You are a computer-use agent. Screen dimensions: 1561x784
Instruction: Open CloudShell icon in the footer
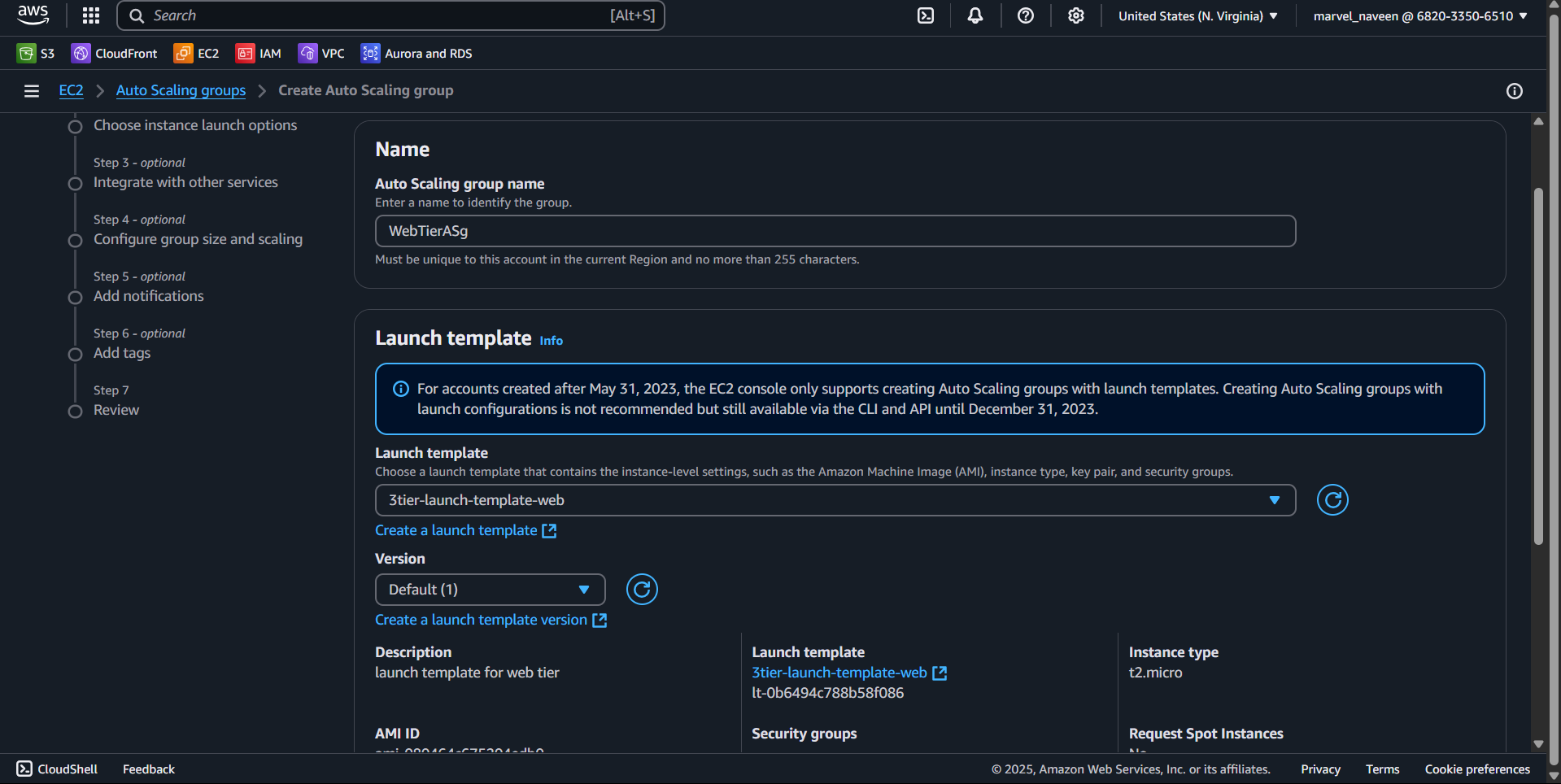(x=24, y=769)
